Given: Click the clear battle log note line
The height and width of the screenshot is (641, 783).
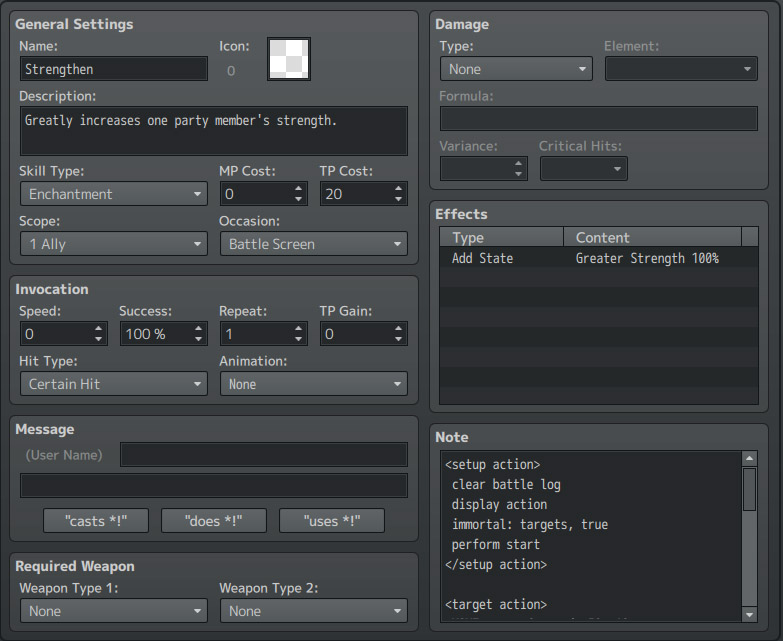Looking at the screenshot, I should 506,484.
